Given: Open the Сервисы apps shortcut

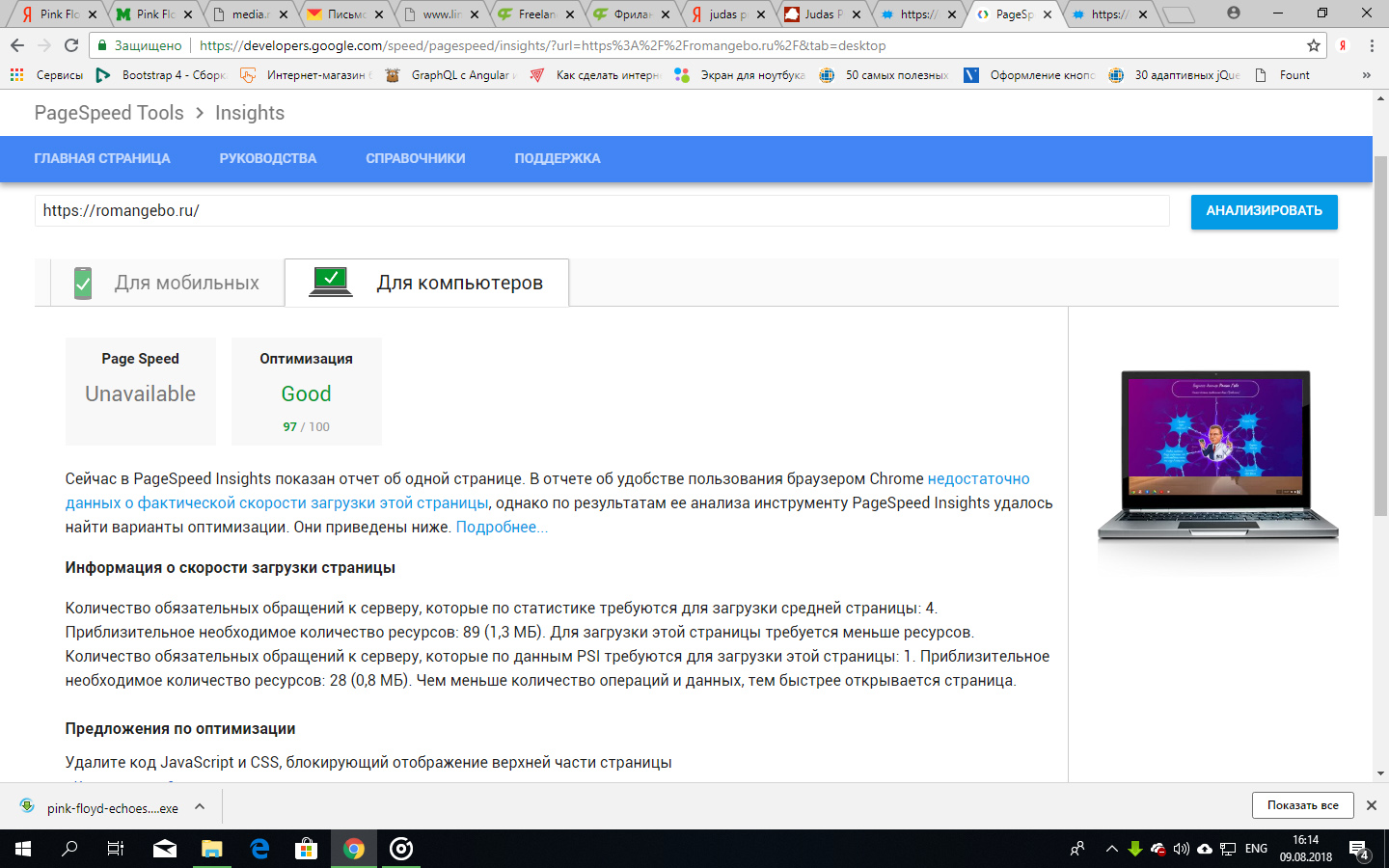Looking at the screenshot, I should (x=46, y=75).
